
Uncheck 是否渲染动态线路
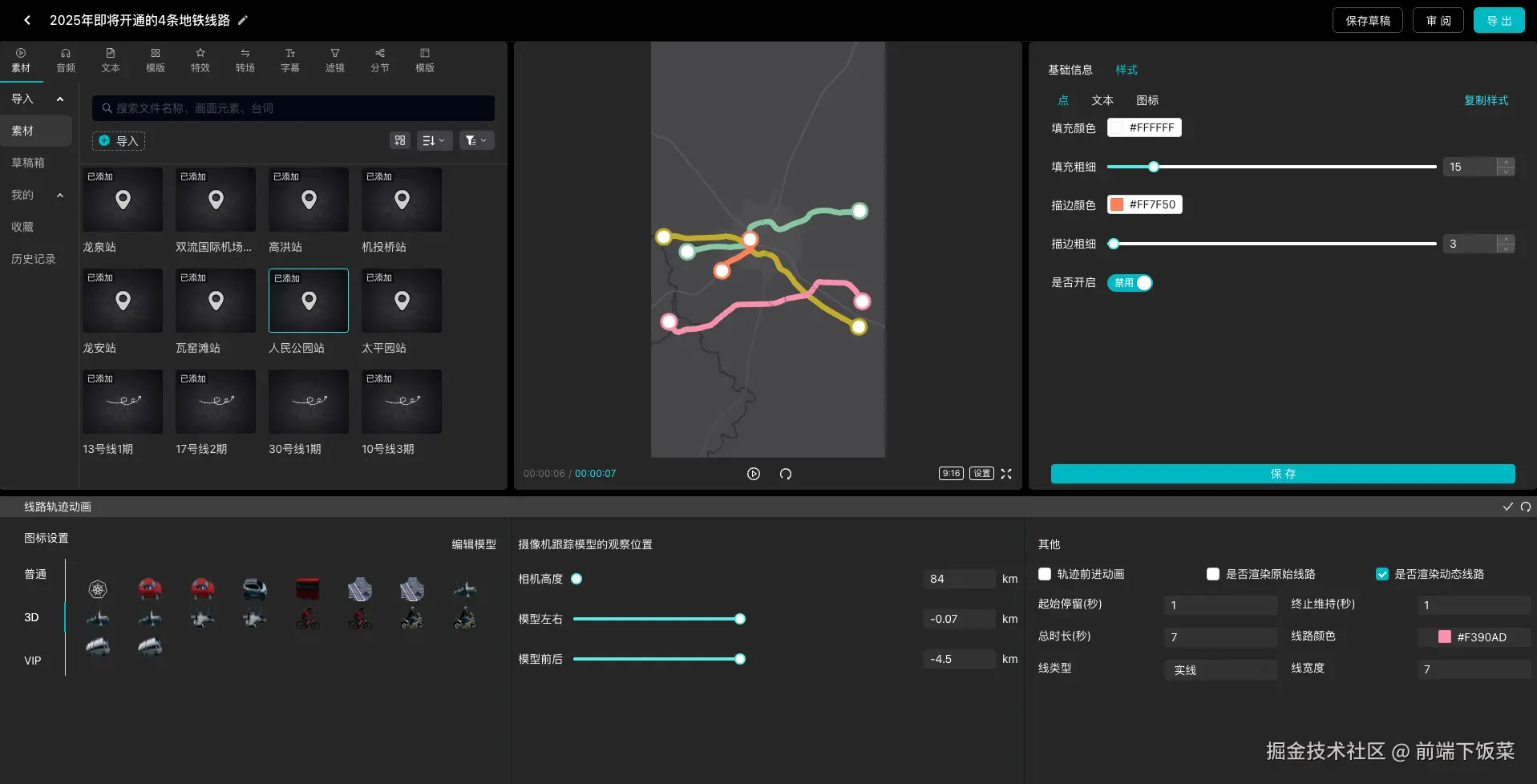tap(1382, 574)
